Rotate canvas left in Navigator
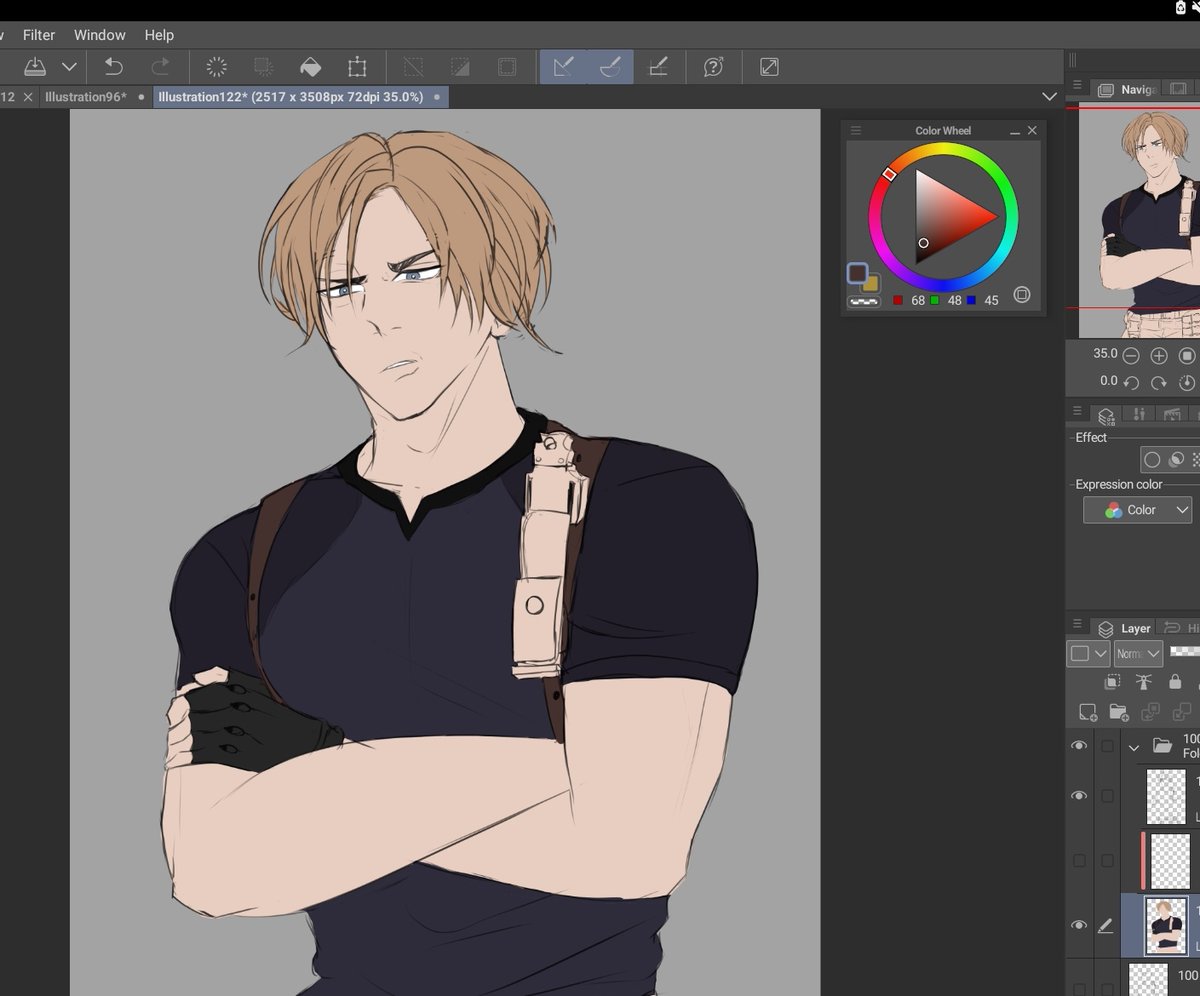Screen dimensions: 1200x996 click(x=1131, y=383)
